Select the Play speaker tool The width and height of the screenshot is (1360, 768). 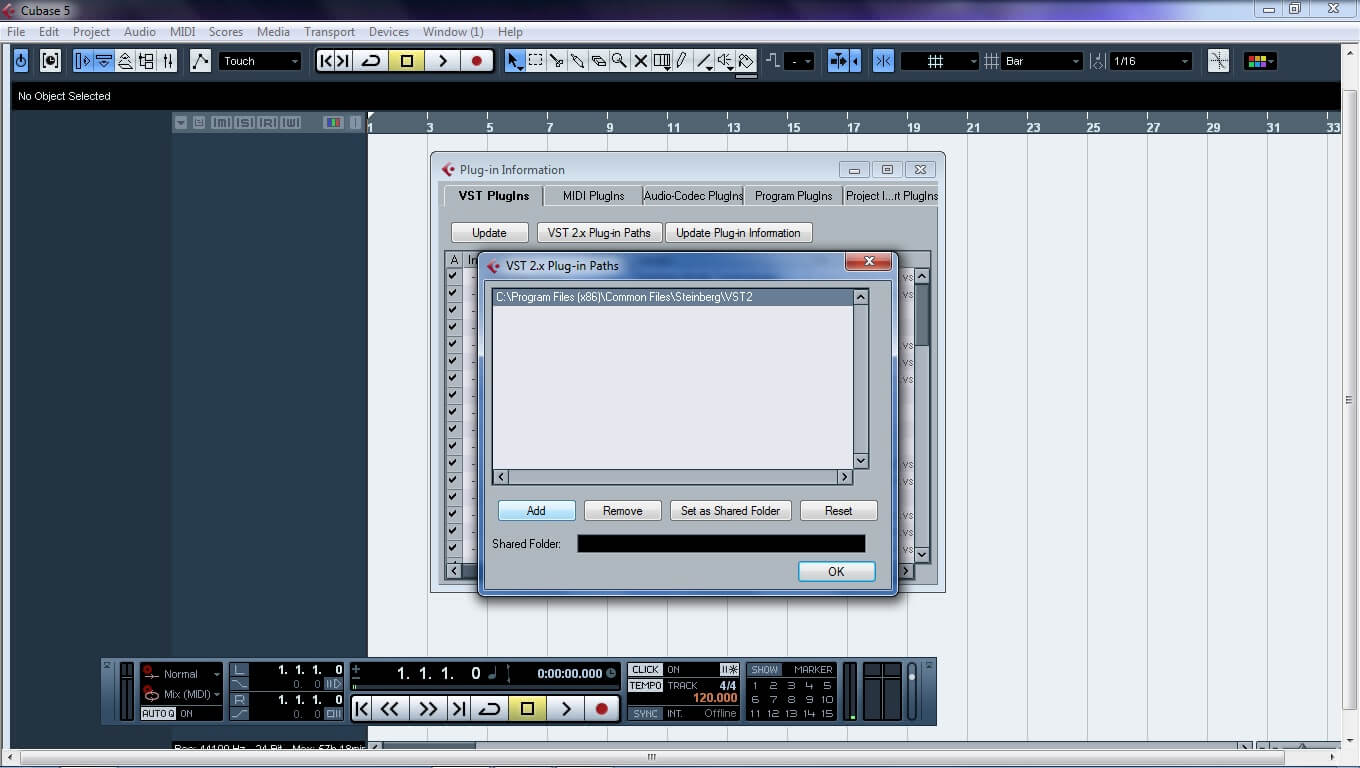coord(725,61)
